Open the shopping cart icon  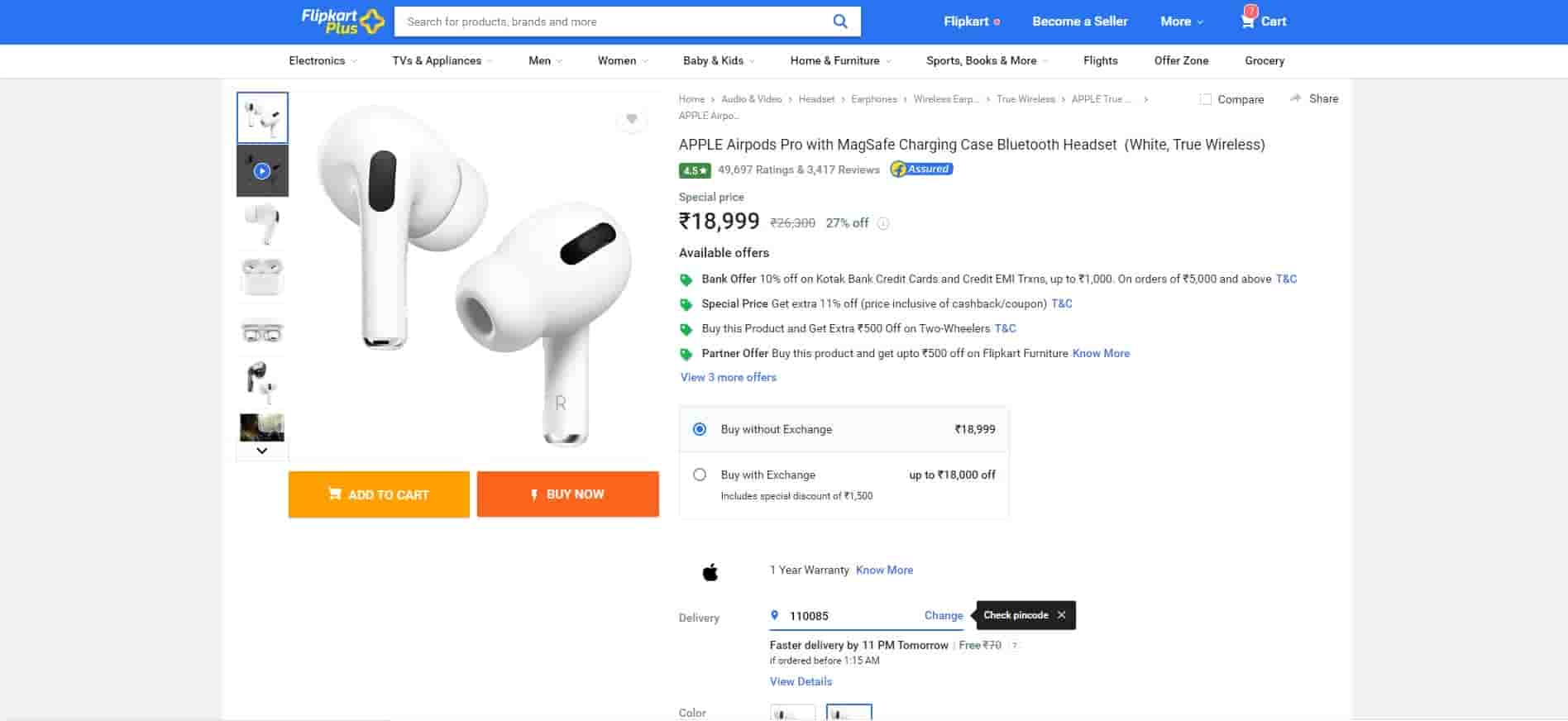coord(1247,20)
